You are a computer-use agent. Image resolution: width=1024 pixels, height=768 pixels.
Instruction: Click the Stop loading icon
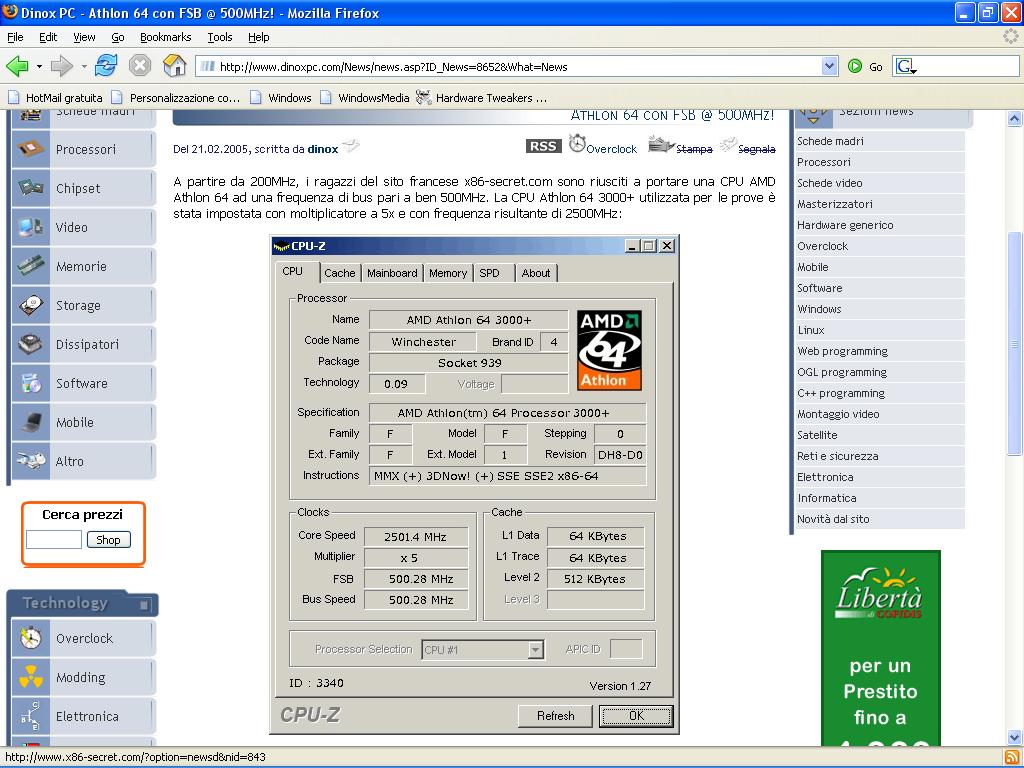(x=140, y=66)
